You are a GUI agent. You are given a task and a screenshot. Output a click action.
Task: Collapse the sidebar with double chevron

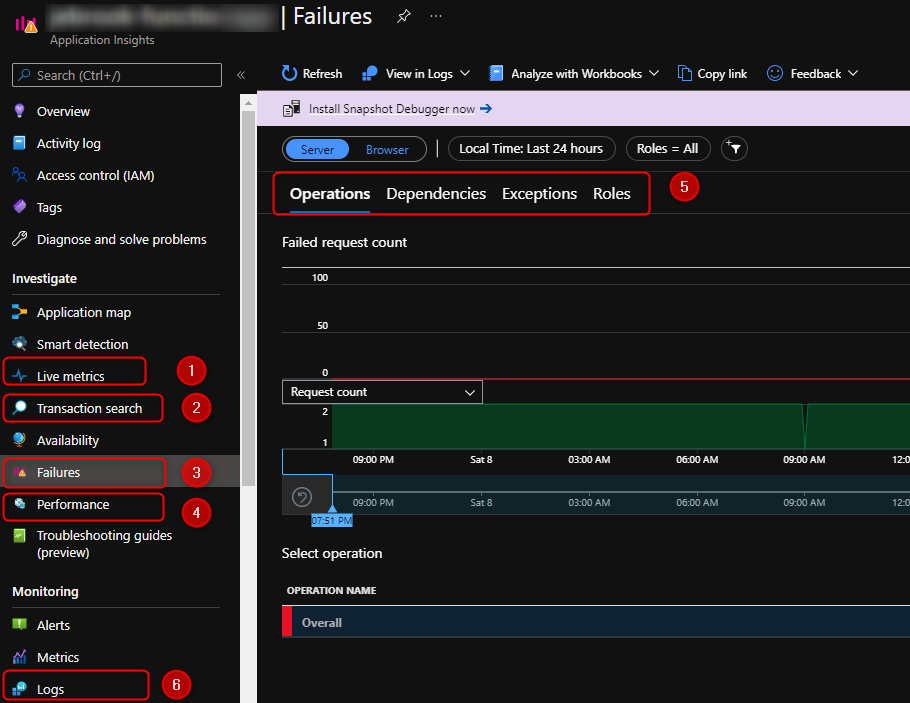pyautogui.click(x=241, y=75)
